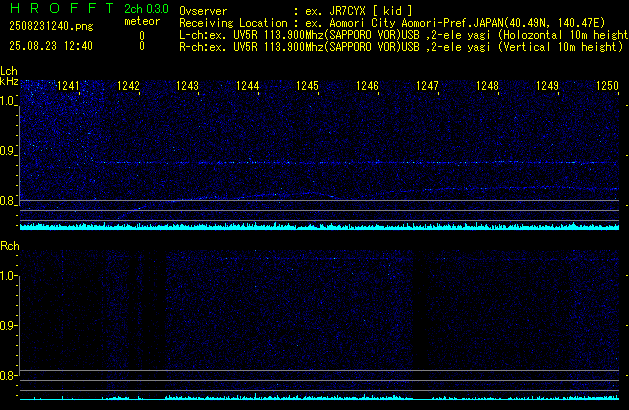Select the 1241 time marker
The image size is (629, 410).
[68, 86]
